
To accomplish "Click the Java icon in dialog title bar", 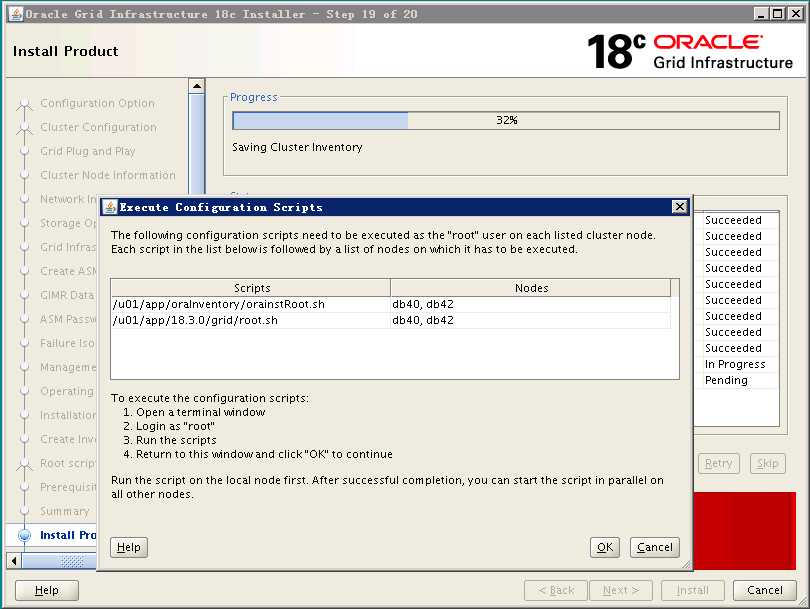I will [x=110, y=207].
